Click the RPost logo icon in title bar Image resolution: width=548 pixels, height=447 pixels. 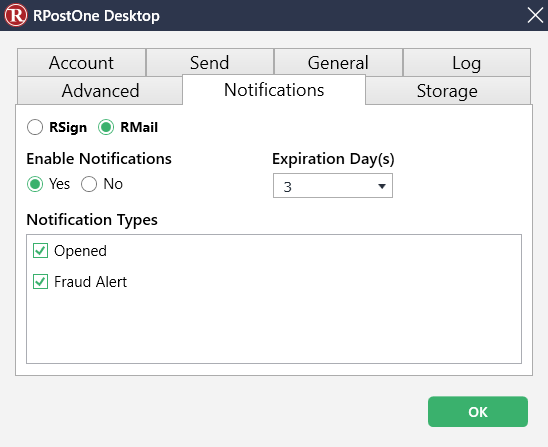coord(16,15)
